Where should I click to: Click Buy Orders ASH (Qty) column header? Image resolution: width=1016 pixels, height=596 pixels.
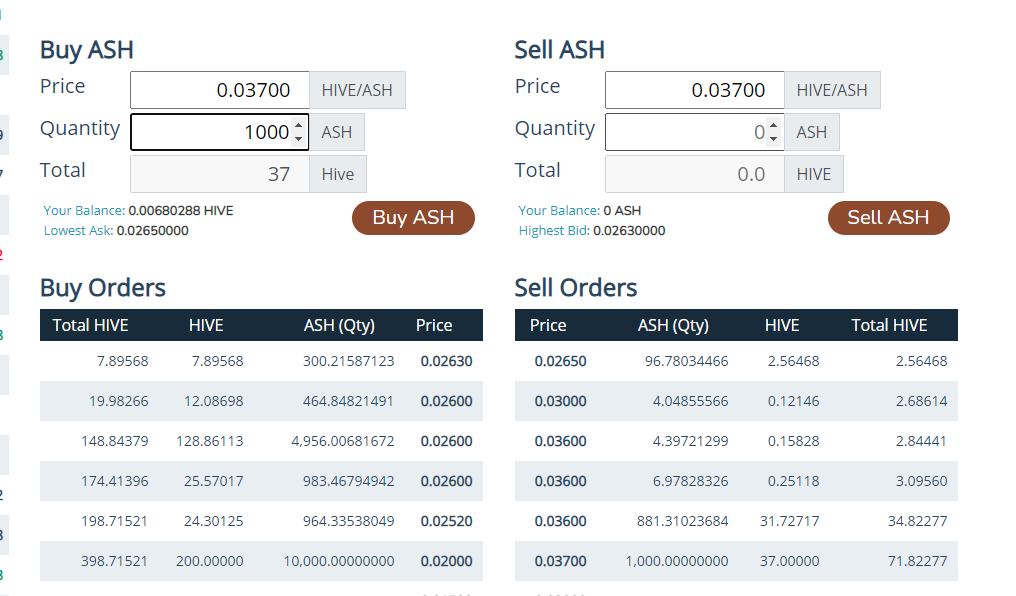[340, 325]
